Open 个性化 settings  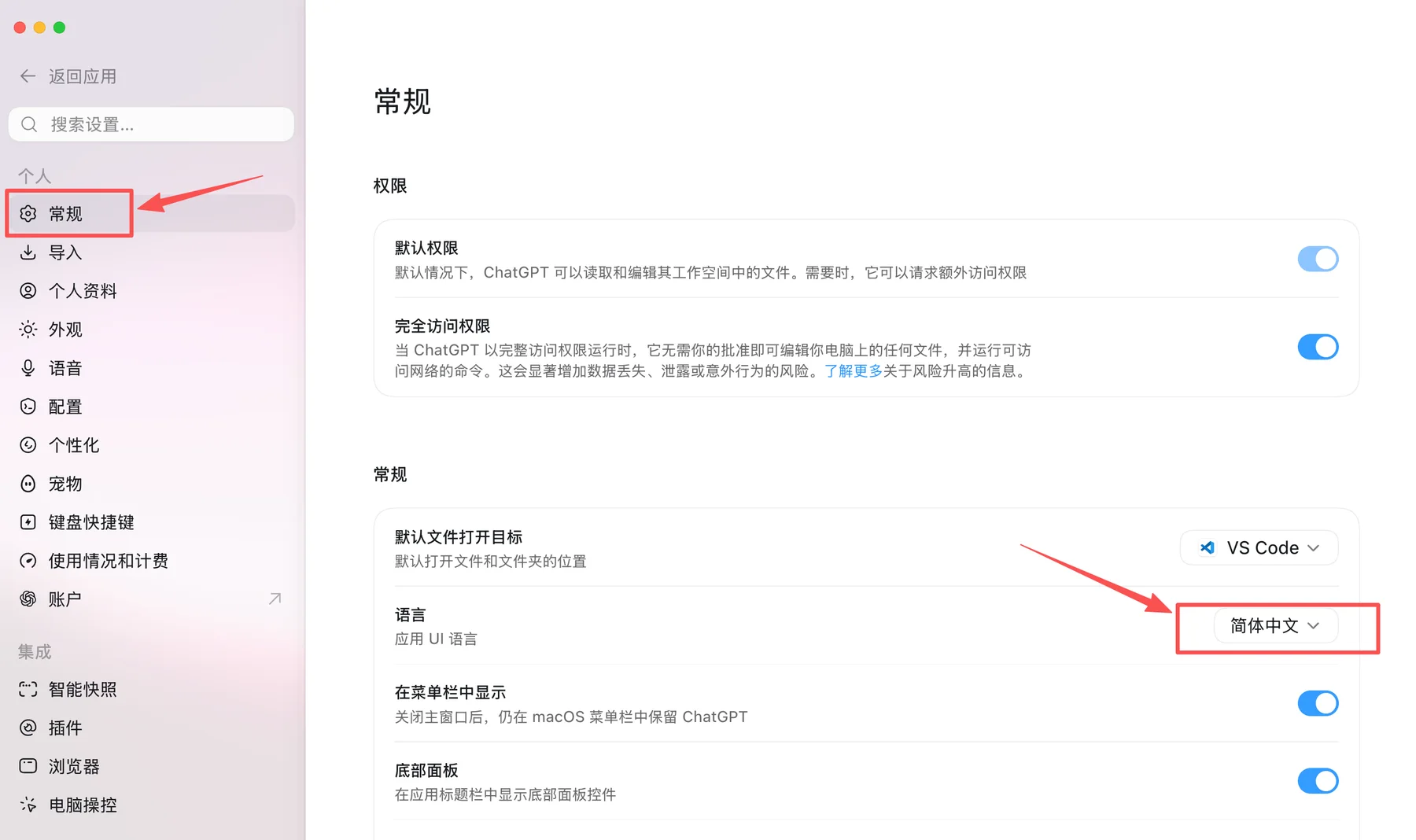(151, 445)
